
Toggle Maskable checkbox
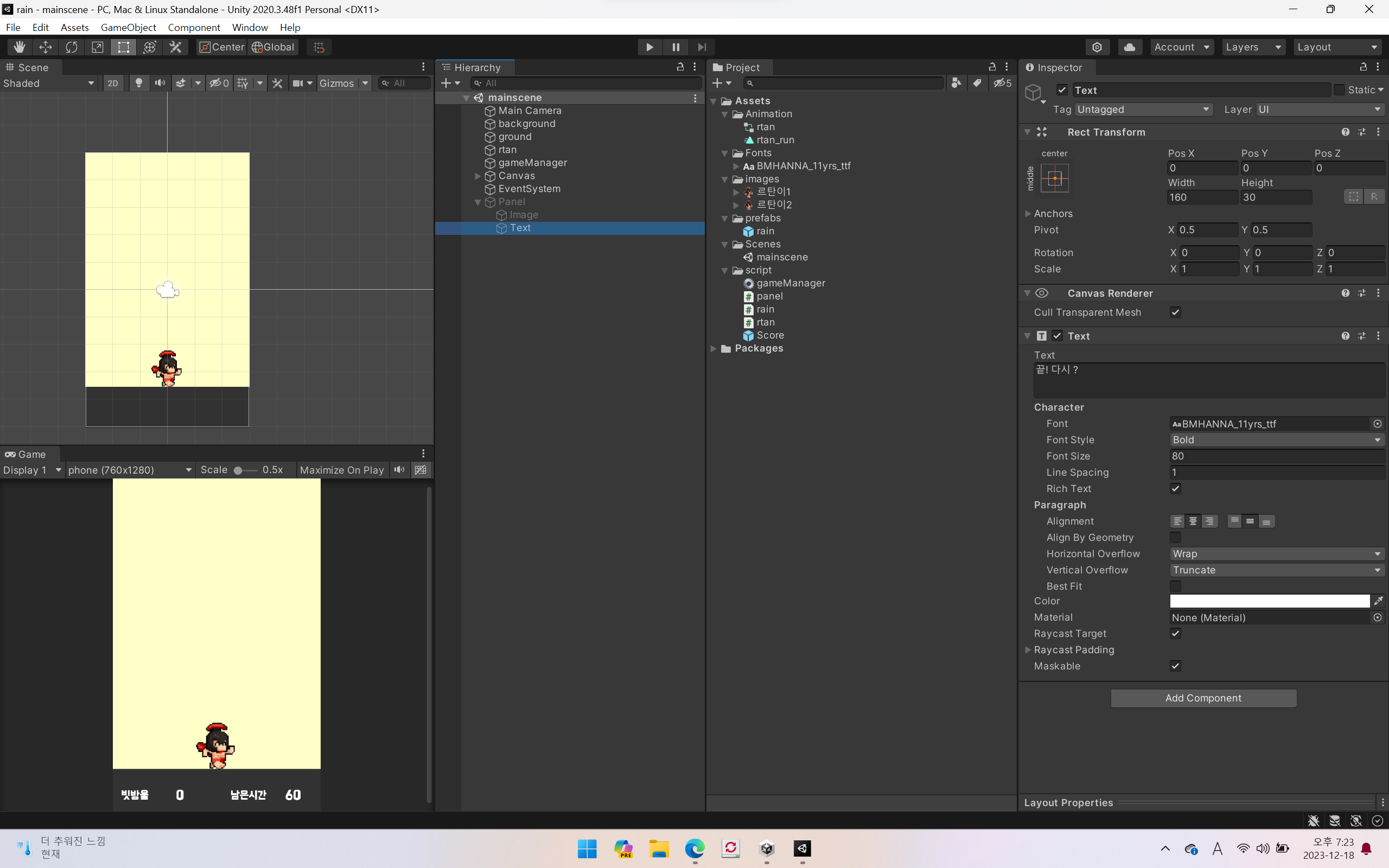point(1175,666)
